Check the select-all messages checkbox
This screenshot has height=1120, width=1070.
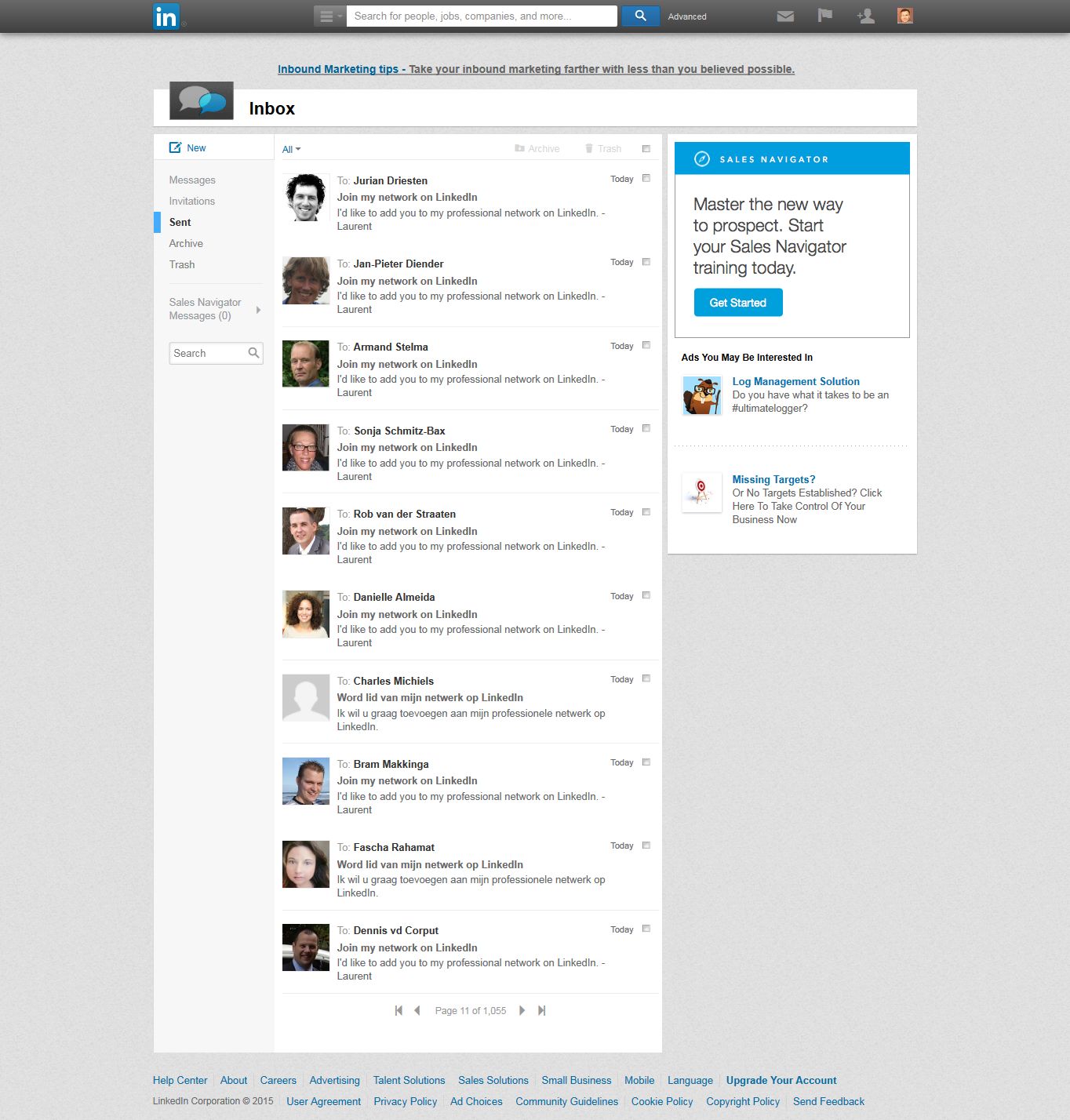(x=646, y=149)
